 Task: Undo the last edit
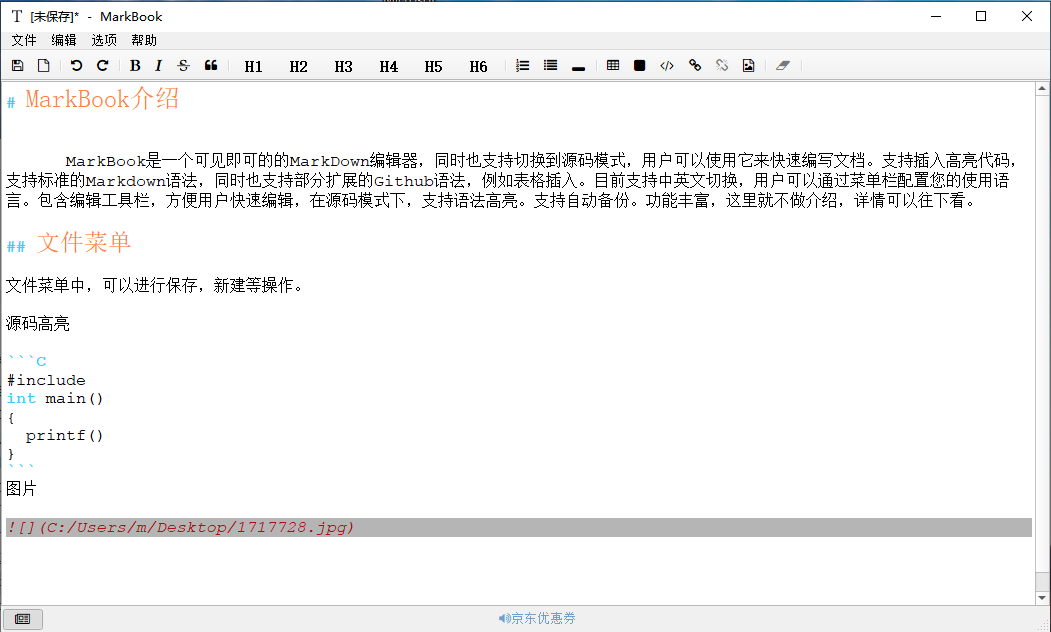77,66
